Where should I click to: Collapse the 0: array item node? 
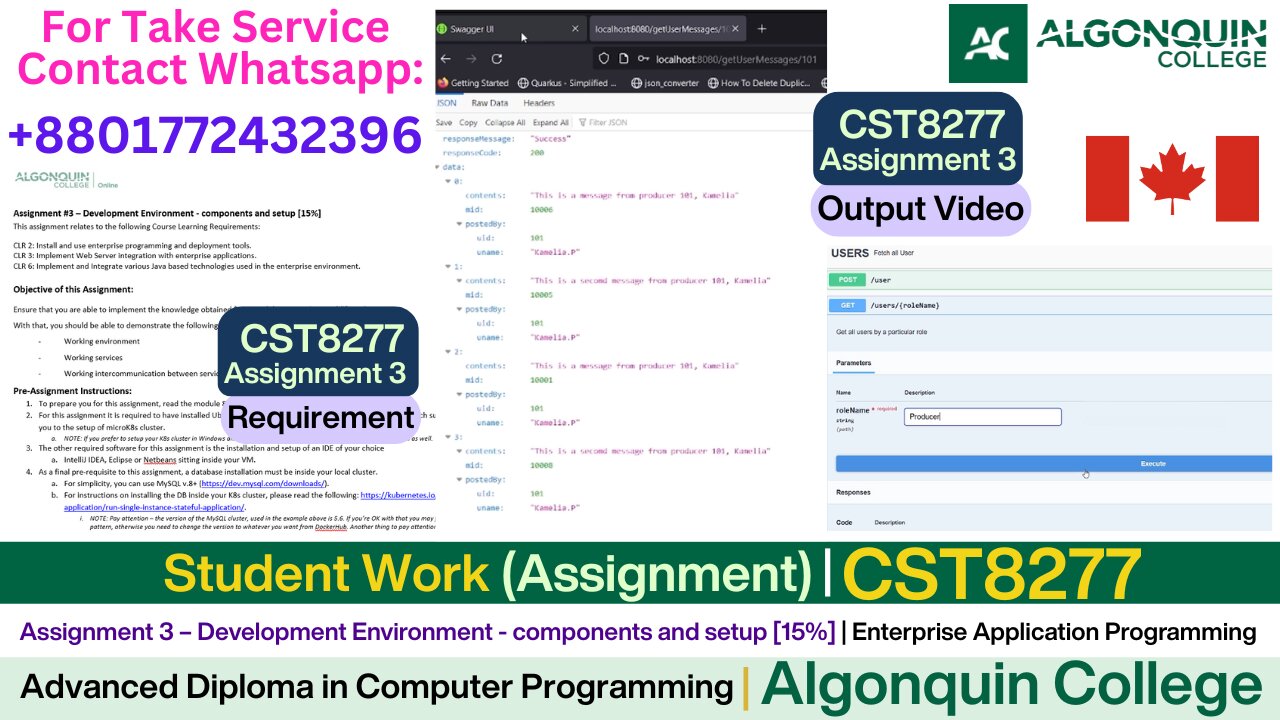tap(449, 181)
